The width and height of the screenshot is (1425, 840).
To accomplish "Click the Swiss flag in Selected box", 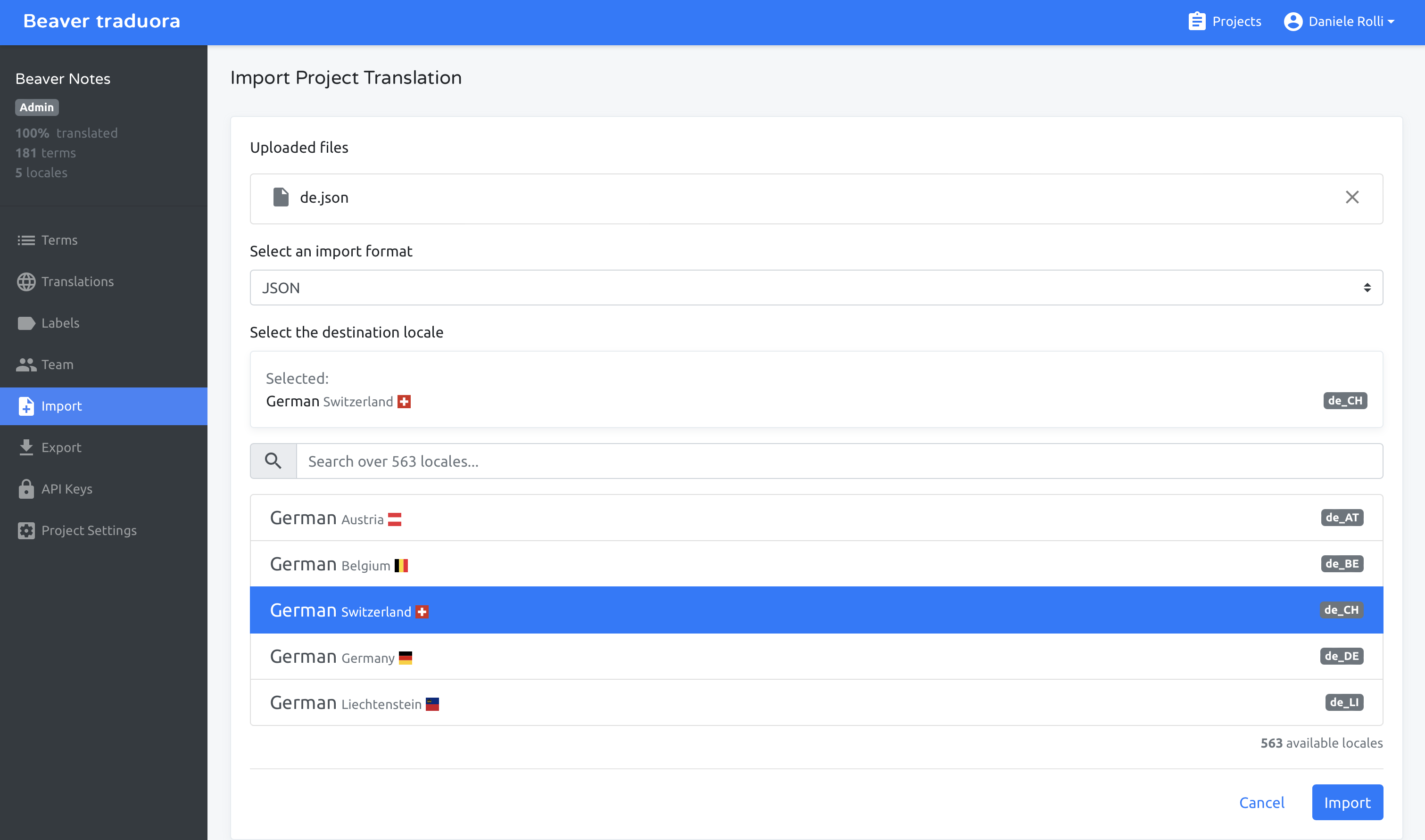I will 404,401.
